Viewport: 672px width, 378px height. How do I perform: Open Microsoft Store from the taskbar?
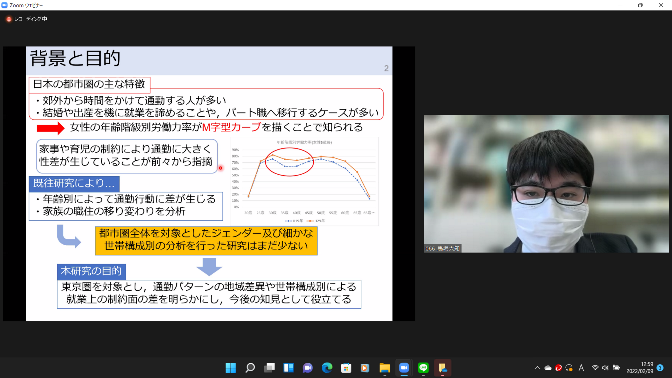[x=346, y=368]
